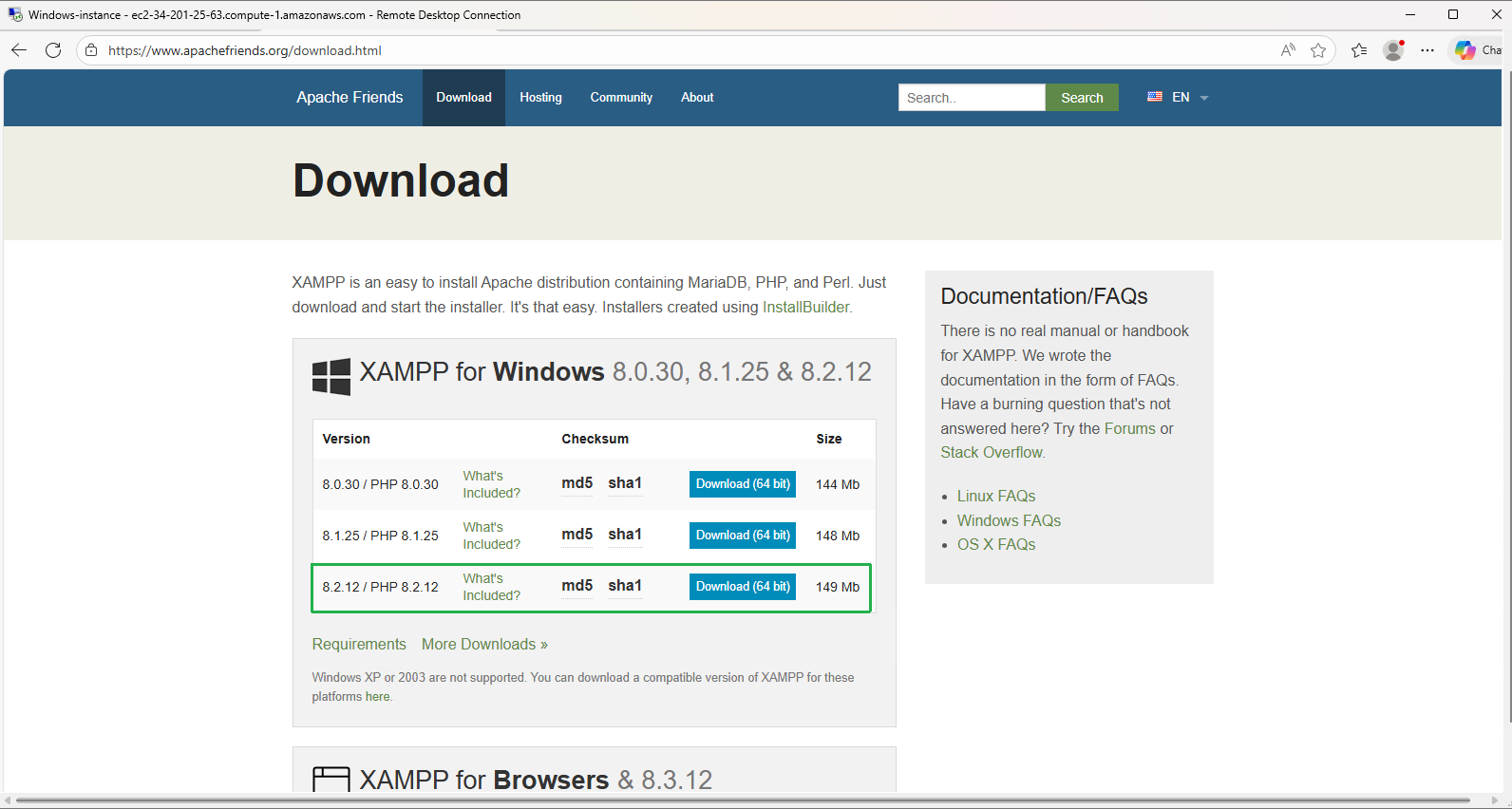This screenshot has height=809, width=1512.
Task: Click the horizontal scrollbar at window bottom
Action: [743, 800]
